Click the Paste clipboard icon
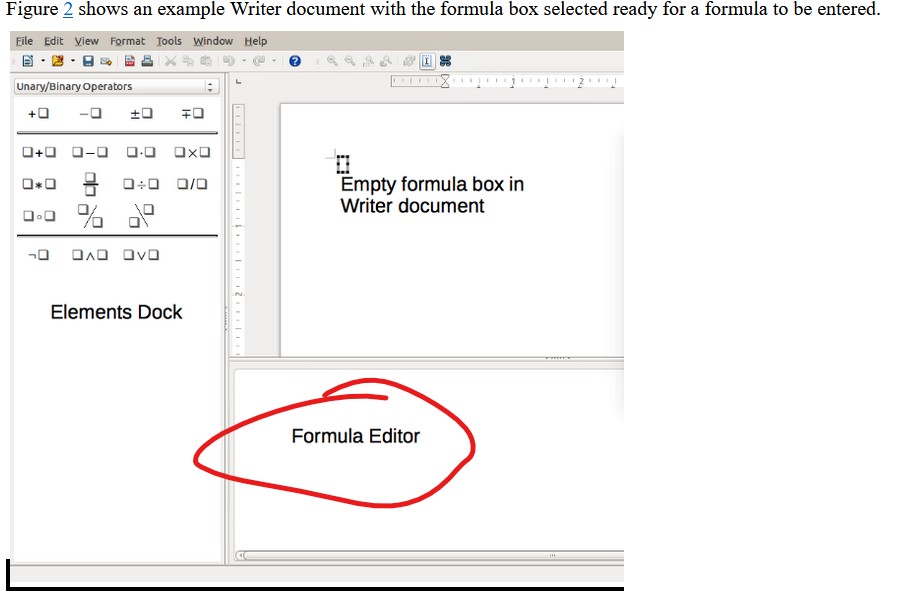This screenshot has width=917, height=597. pyautogui.click(x=206, y=61)
